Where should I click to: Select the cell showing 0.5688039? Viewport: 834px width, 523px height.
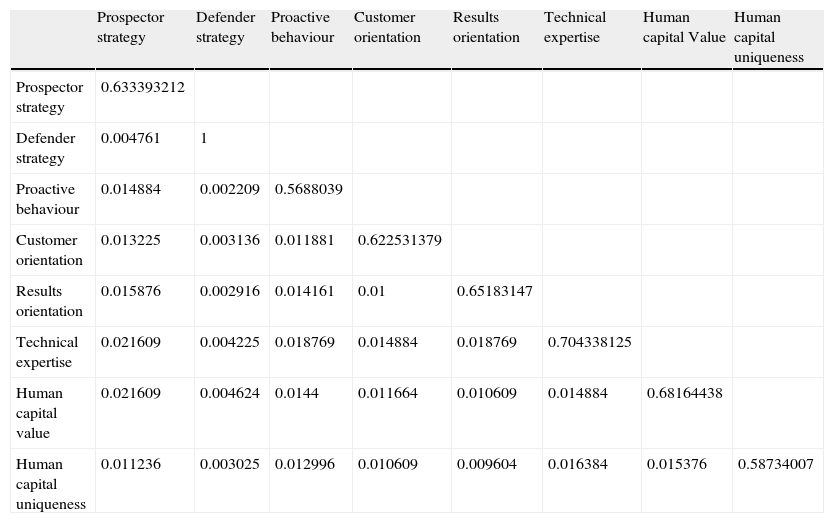pos(308,189)
